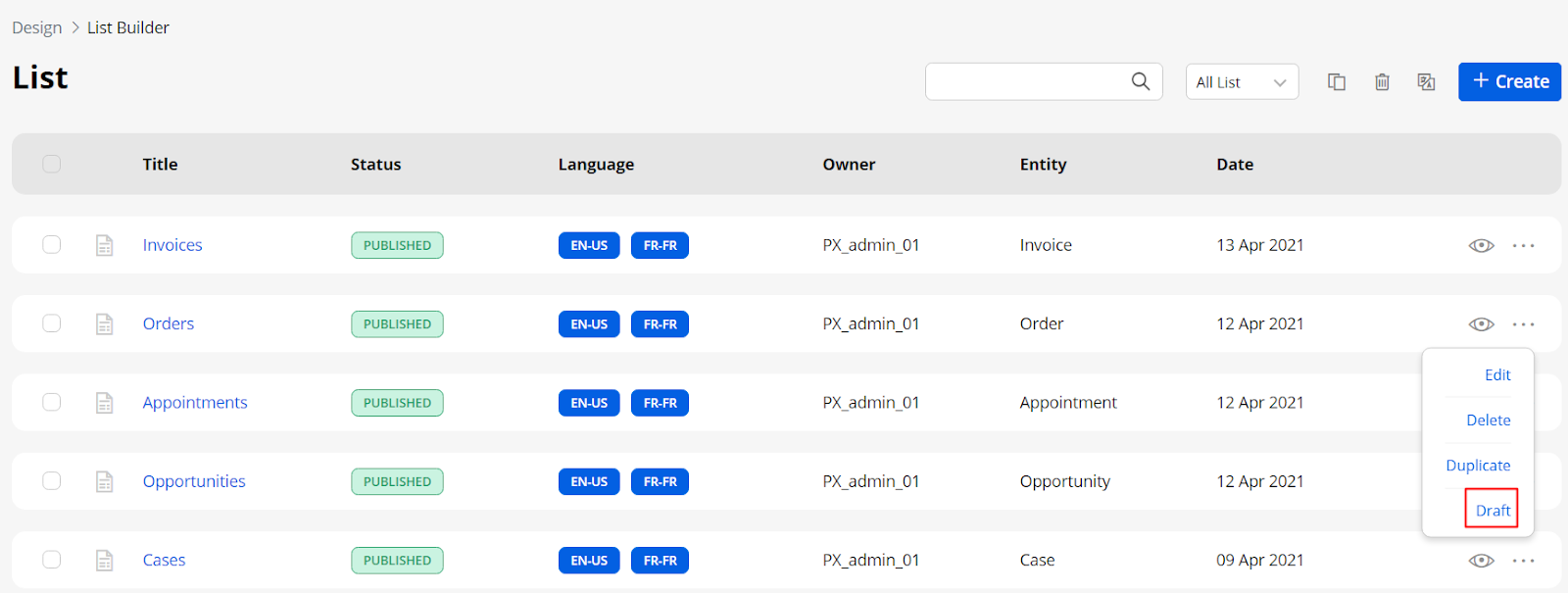Expand the All List filter dropdown
The height and width of the screenshot is (593, 1568).
pos(1242,82)
